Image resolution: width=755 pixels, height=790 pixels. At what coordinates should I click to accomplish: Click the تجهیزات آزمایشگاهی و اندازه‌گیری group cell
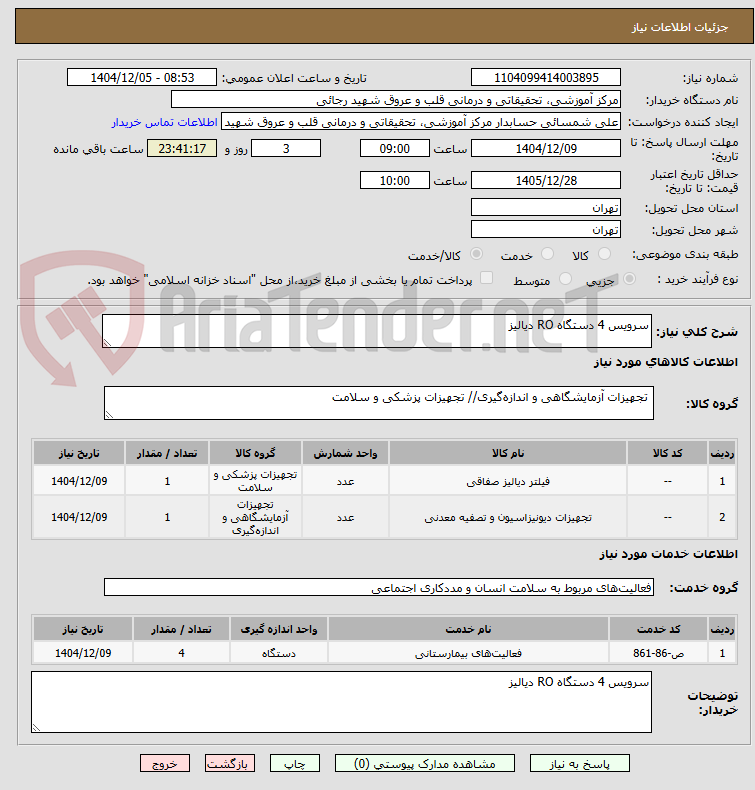(255, 517)
